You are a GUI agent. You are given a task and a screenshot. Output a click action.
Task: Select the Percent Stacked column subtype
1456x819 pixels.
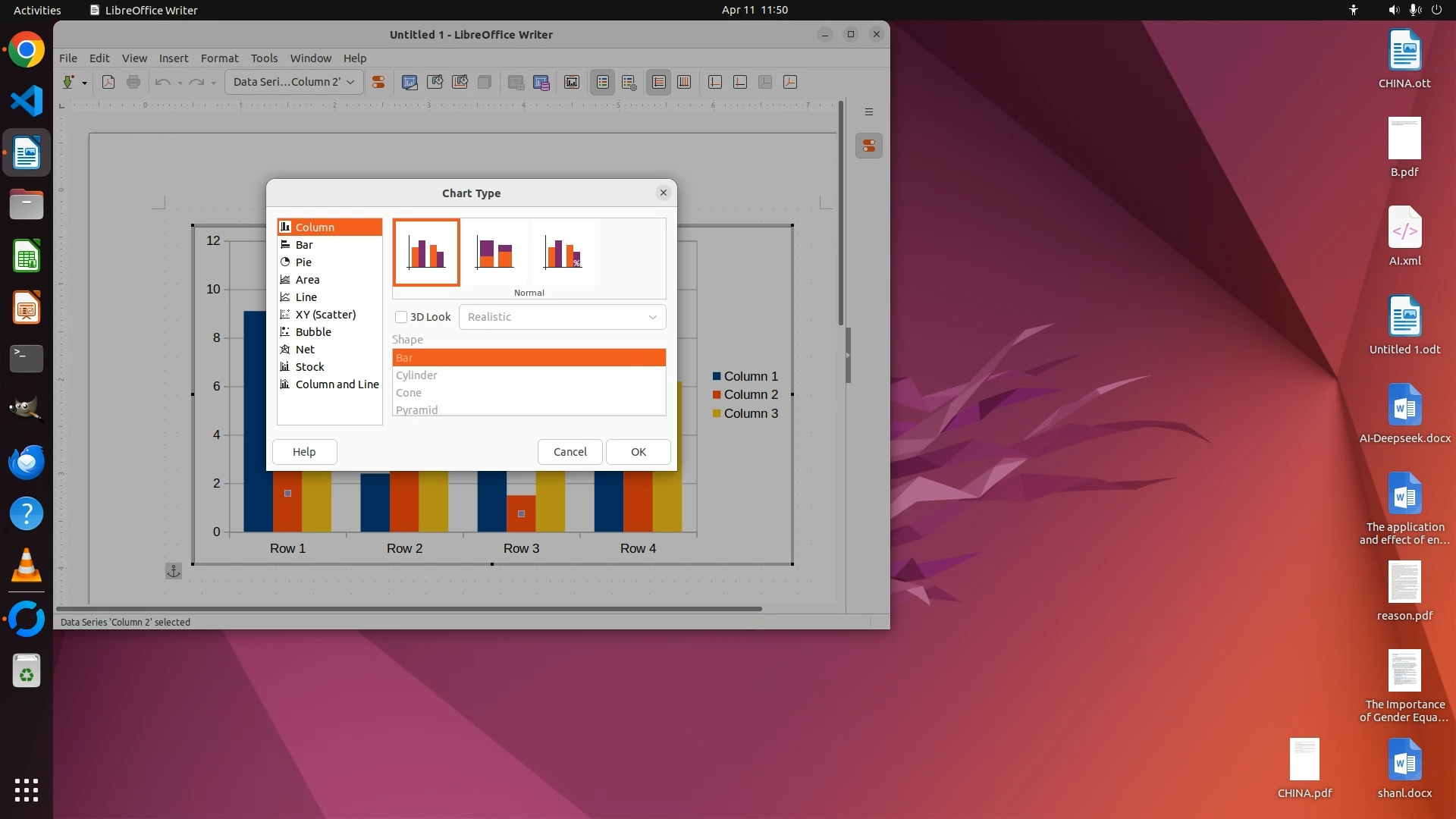coord(563,253)
